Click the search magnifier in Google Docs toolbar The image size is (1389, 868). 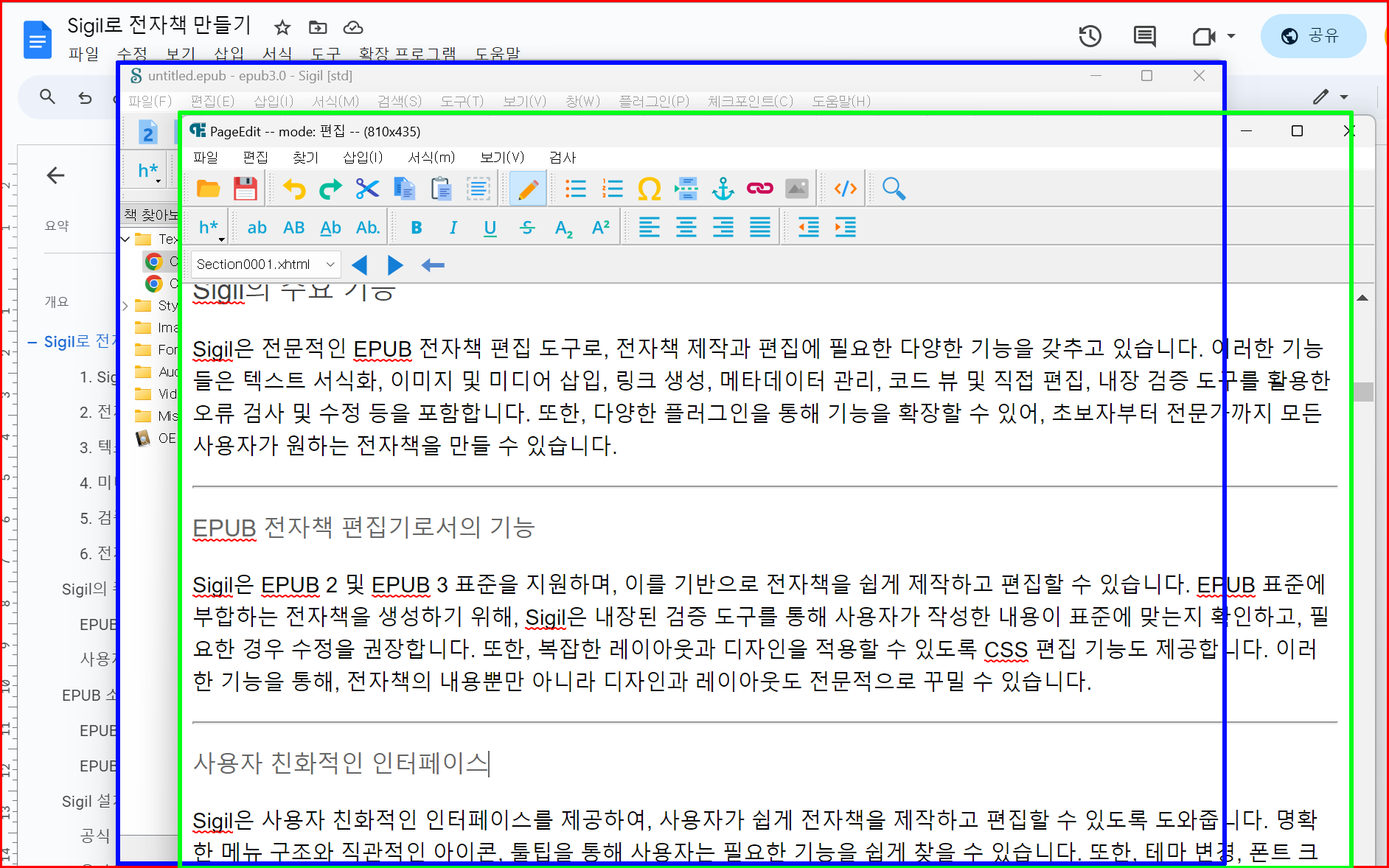(47, 97)
